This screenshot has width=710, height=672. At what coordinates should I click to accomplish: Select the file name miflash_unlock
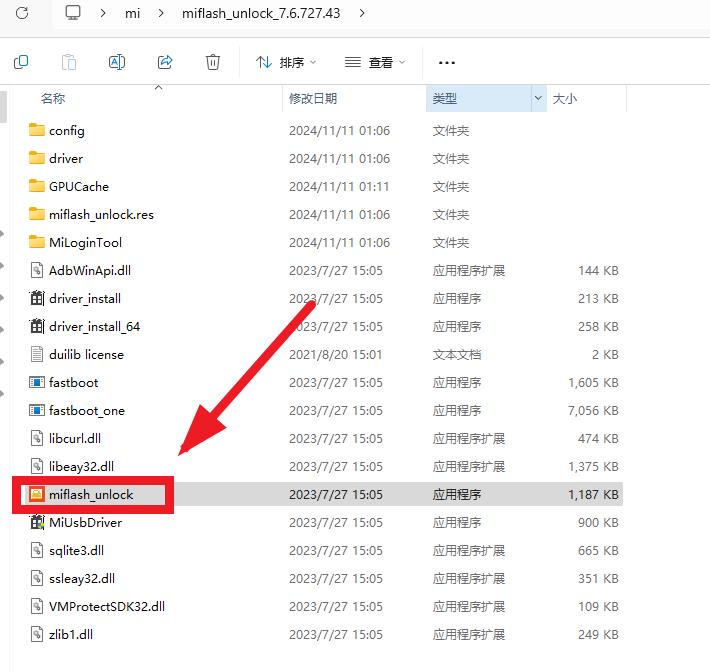point(91,494)
